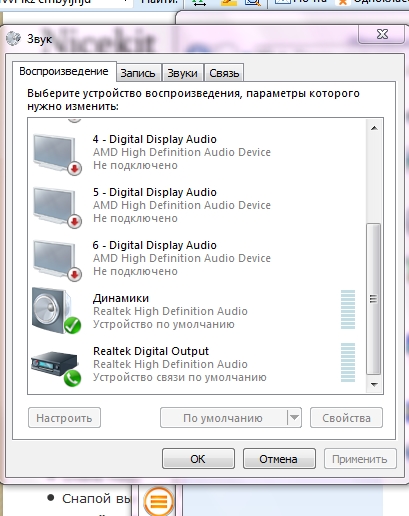Open the Звуки tab
The image size is (409, 516).
coord(182,73)
